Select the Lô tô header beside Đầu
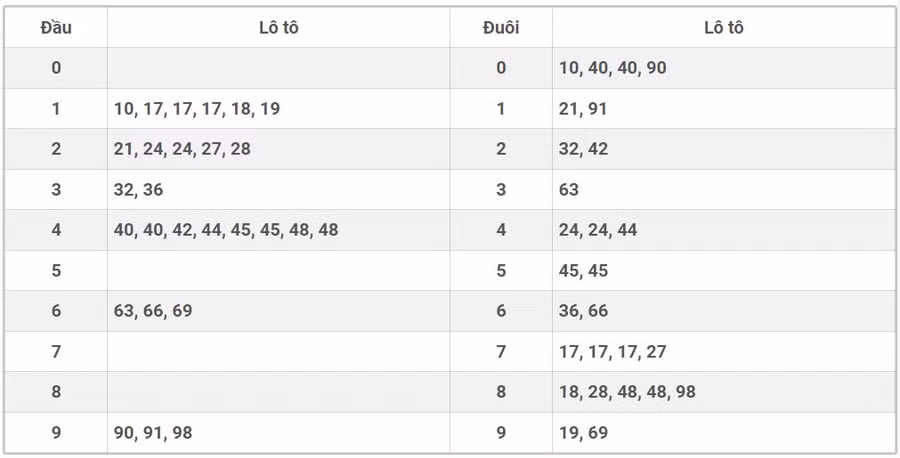 [x=278, y=28]
